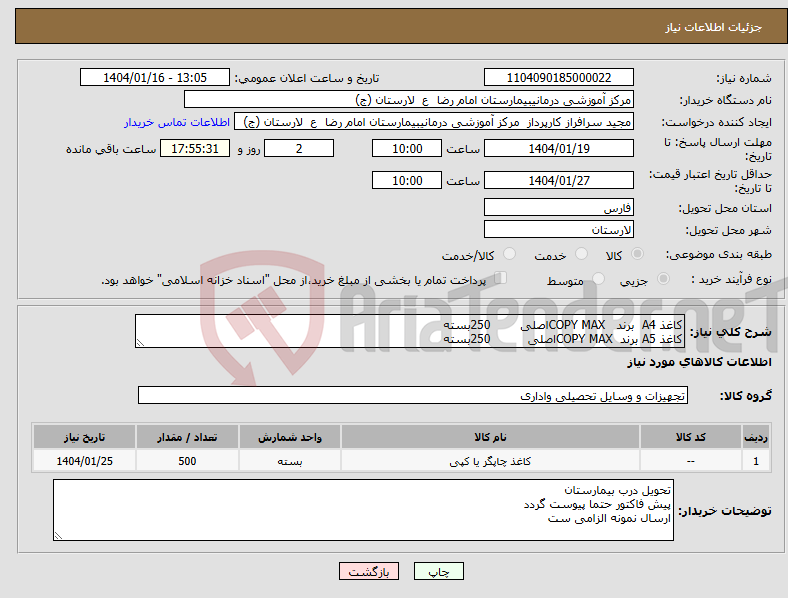The height and width of the screenshot is (598, 788).
Task: Click the ساعت باقی مانده label
Action: (x=111, y=149)
